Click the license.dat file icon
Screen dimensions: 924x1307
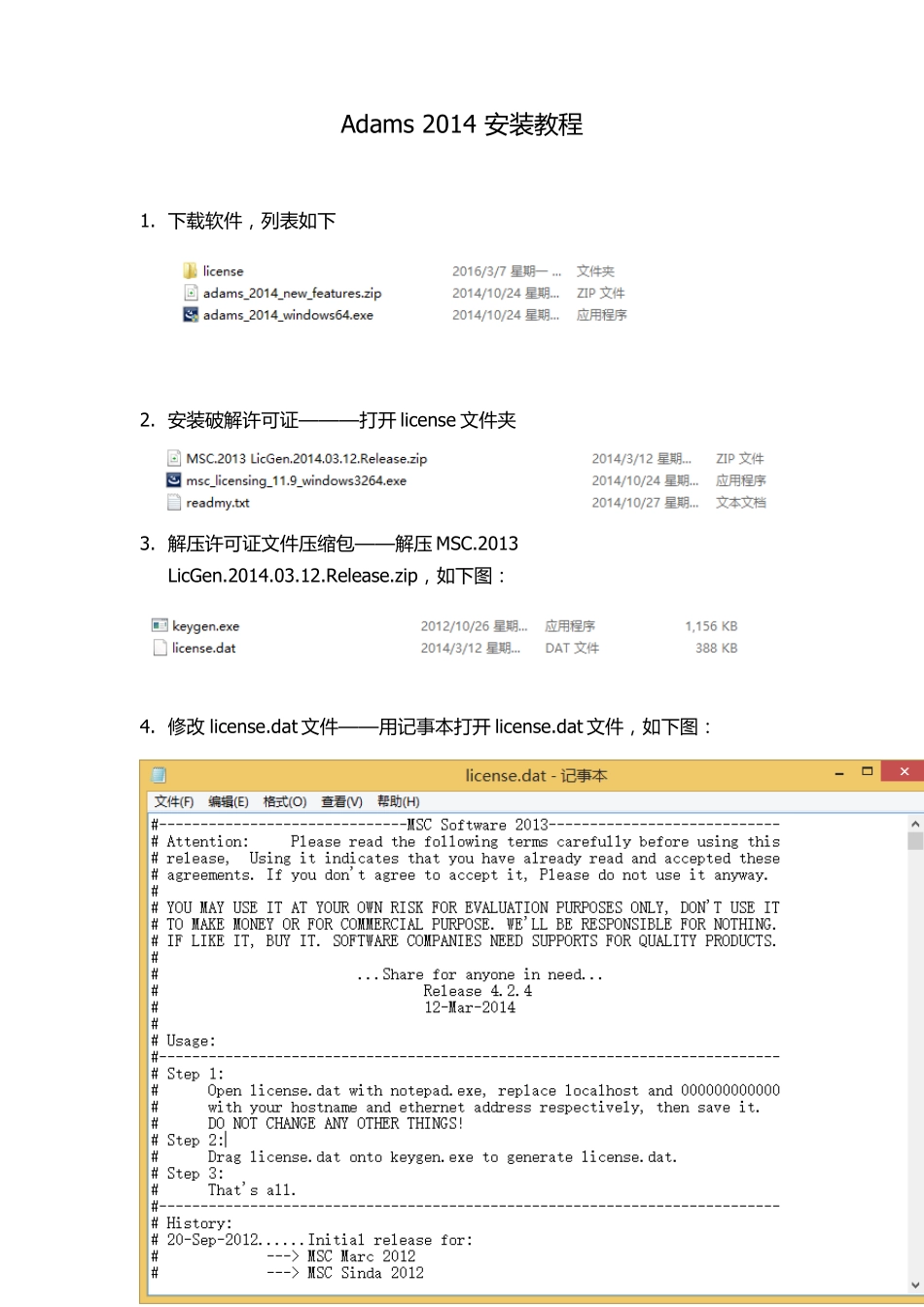(160, 648)
